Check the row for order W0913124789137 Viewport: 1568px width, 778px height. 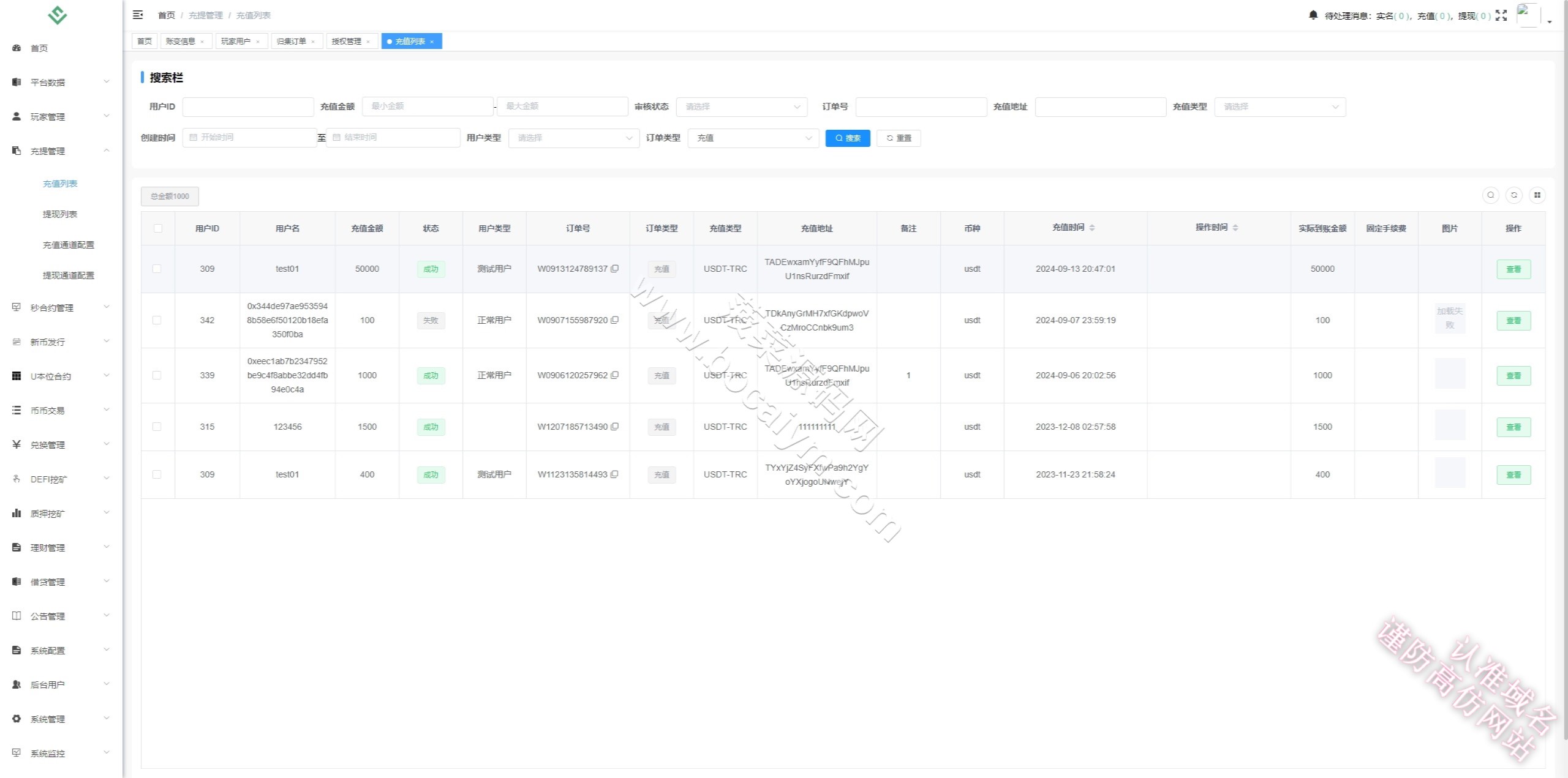(157, 269)
